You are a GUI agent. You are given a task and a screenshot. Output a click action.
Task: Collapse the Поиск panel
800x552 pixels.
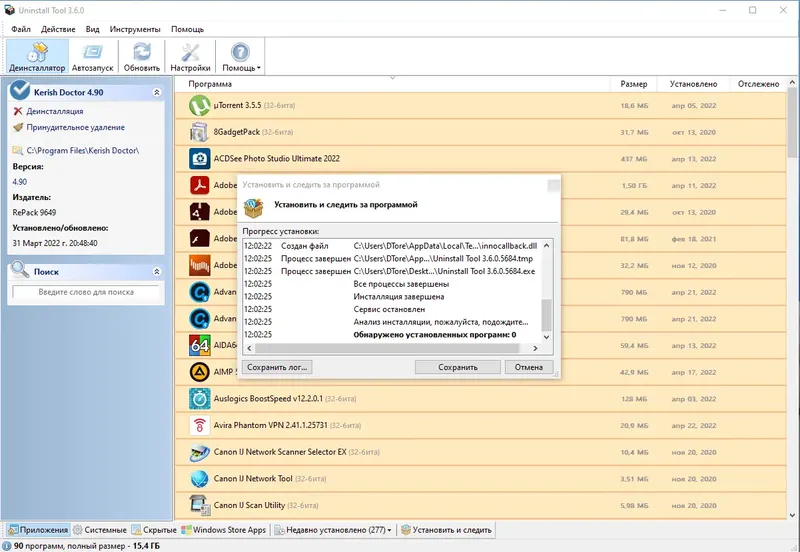point(157,272)
